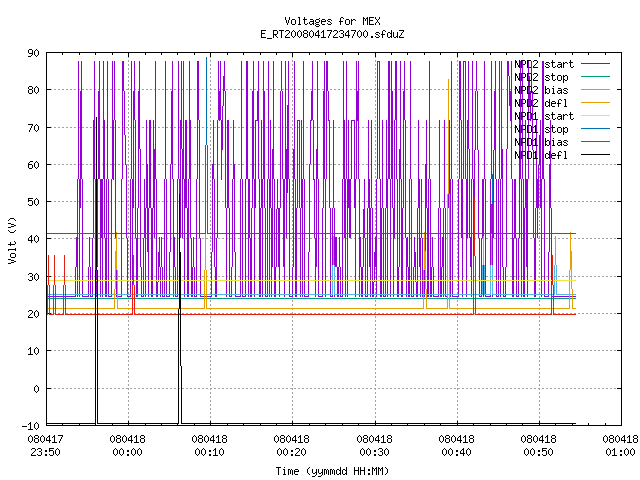Click the 'Time (yymmdd HH:MM)' x-axis label
The width and height of the screenshot is (640, 480).
(332, 471)
